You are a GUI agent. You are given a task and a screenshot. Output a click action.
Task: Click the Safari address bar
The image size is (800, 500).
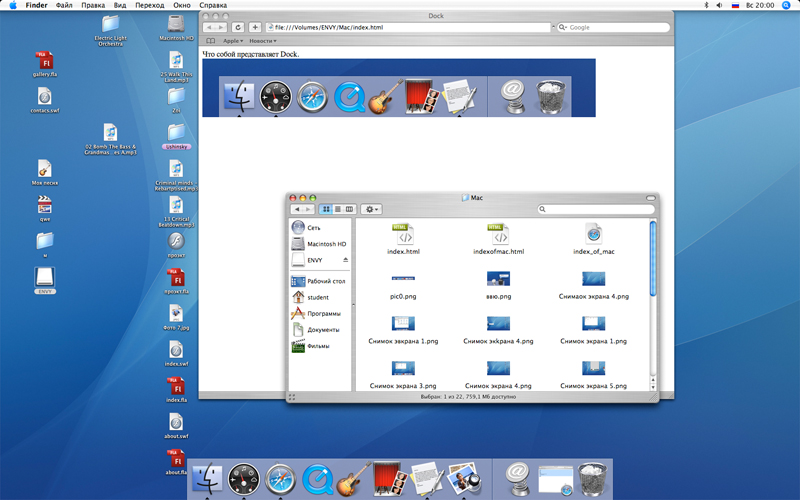tap(408, 28)
